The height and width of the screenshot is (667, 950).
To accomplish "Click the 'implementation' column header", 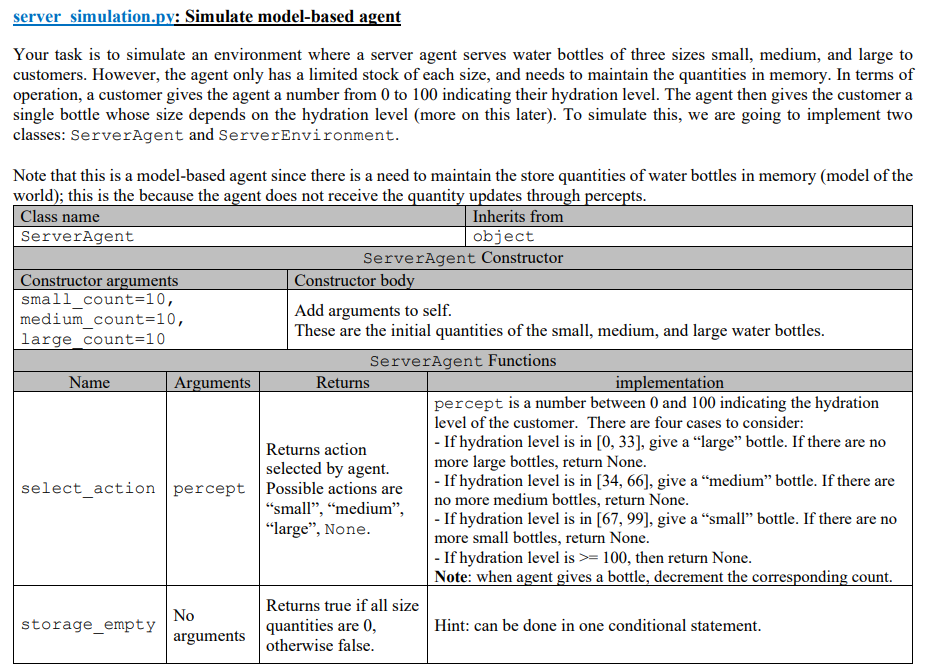I will point(668,382).
